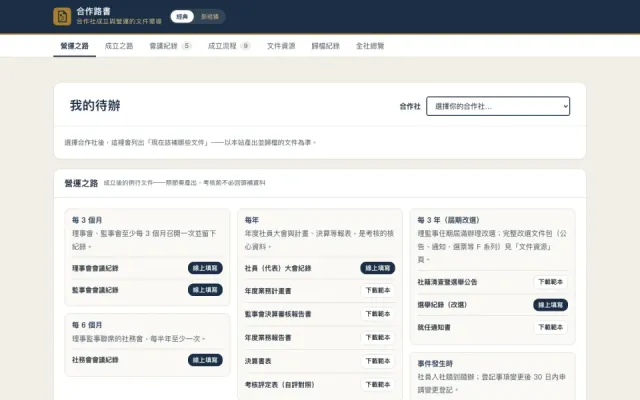The width and height of the screenshot is (640, 400).
Task: Fill 理事會會議紀錄 online via 線上填寫
Action: pos(205,268)
